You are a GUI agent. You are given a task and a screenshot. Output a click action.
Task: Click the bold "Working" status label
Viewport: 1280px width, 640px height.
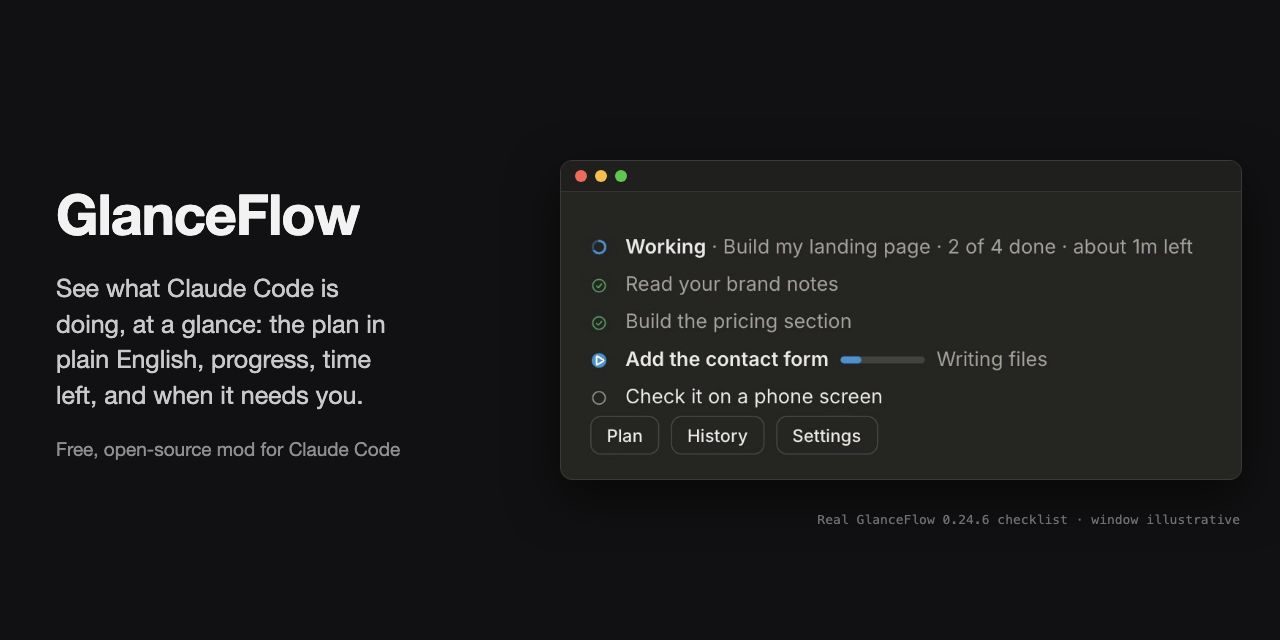pyautogui.click(x=666, y=246)
